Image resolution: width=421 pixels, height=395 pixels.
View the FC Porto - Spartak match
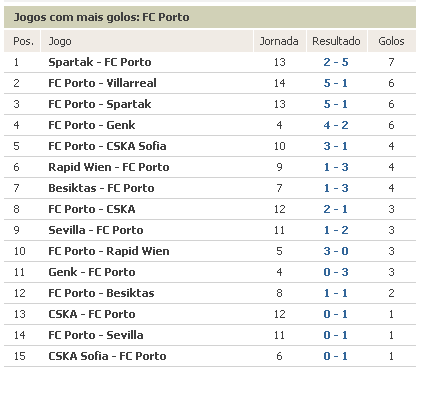pyautogui.click(x=100, y=104)
